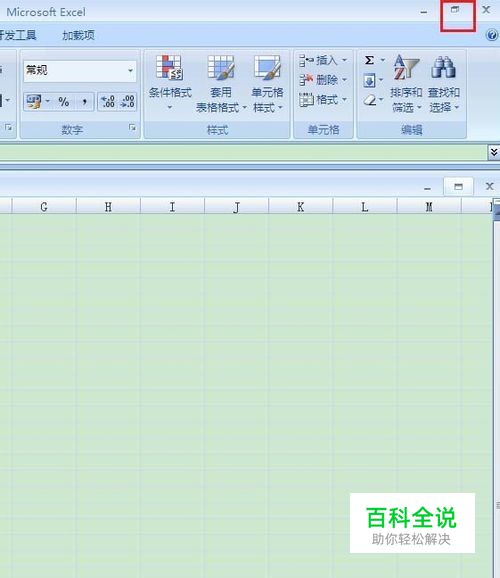Expand the Fill button dropdown arrow

381,80
